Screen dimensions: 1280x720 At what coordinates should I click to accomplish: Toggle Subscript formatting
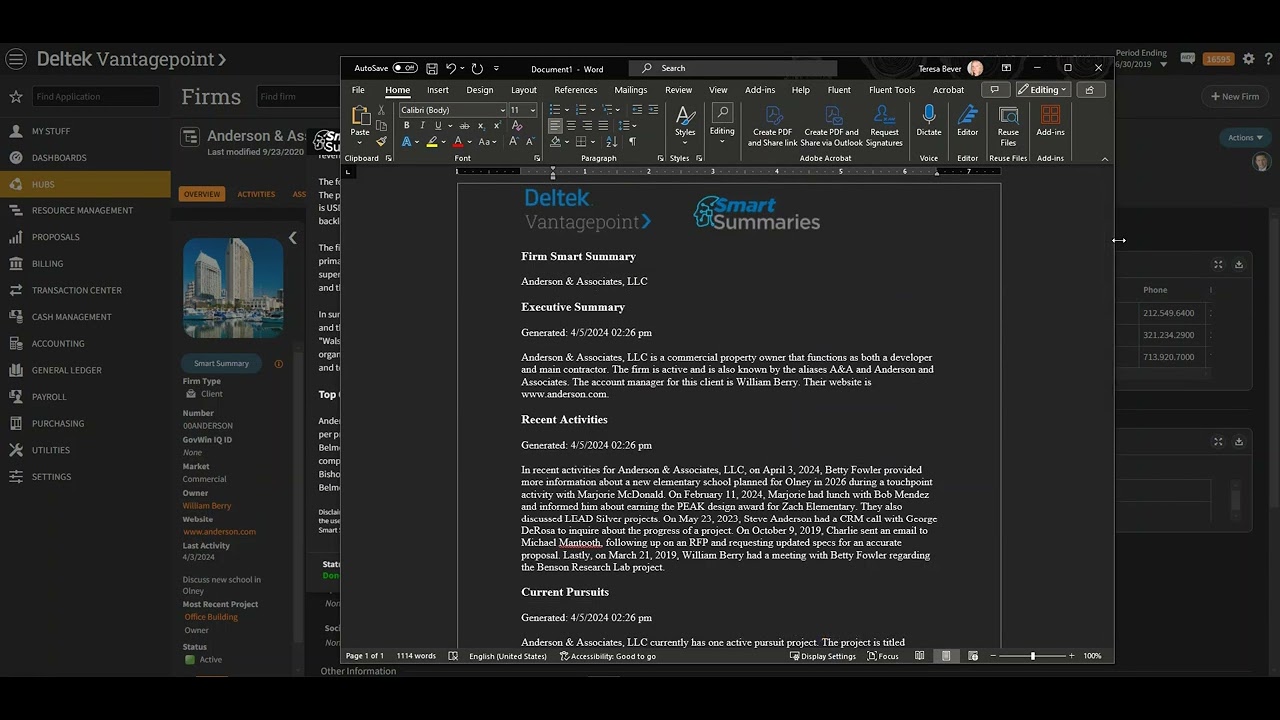[481, 126]
